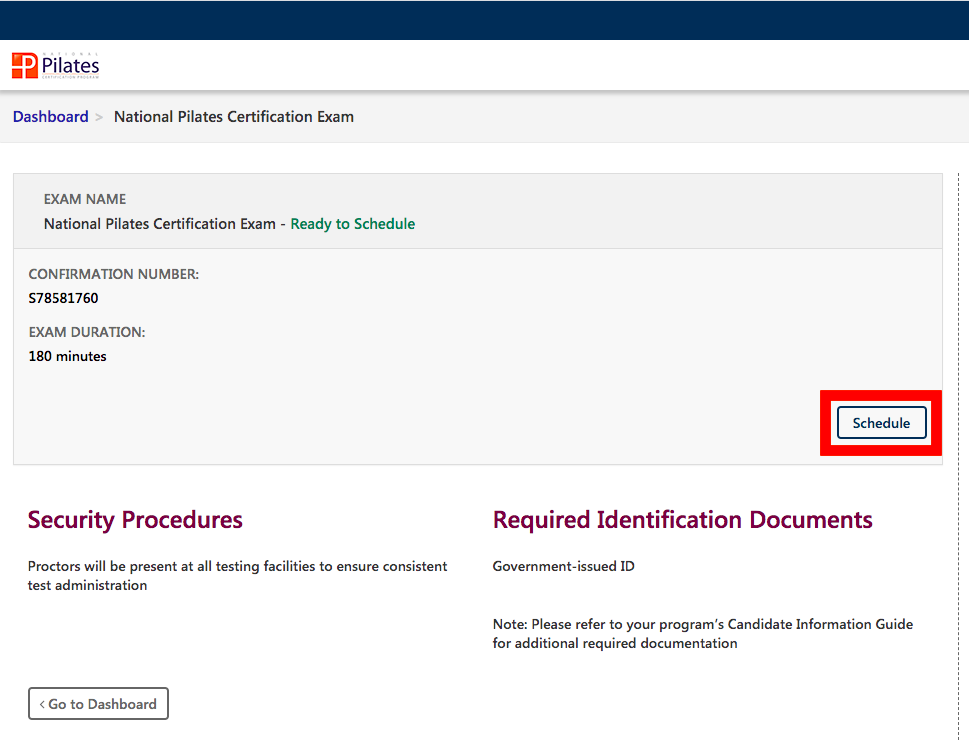Viewport: 969px width, 748px height.
Task: Click the EXAM DURATION label
Action: click(x=87, y=332)
